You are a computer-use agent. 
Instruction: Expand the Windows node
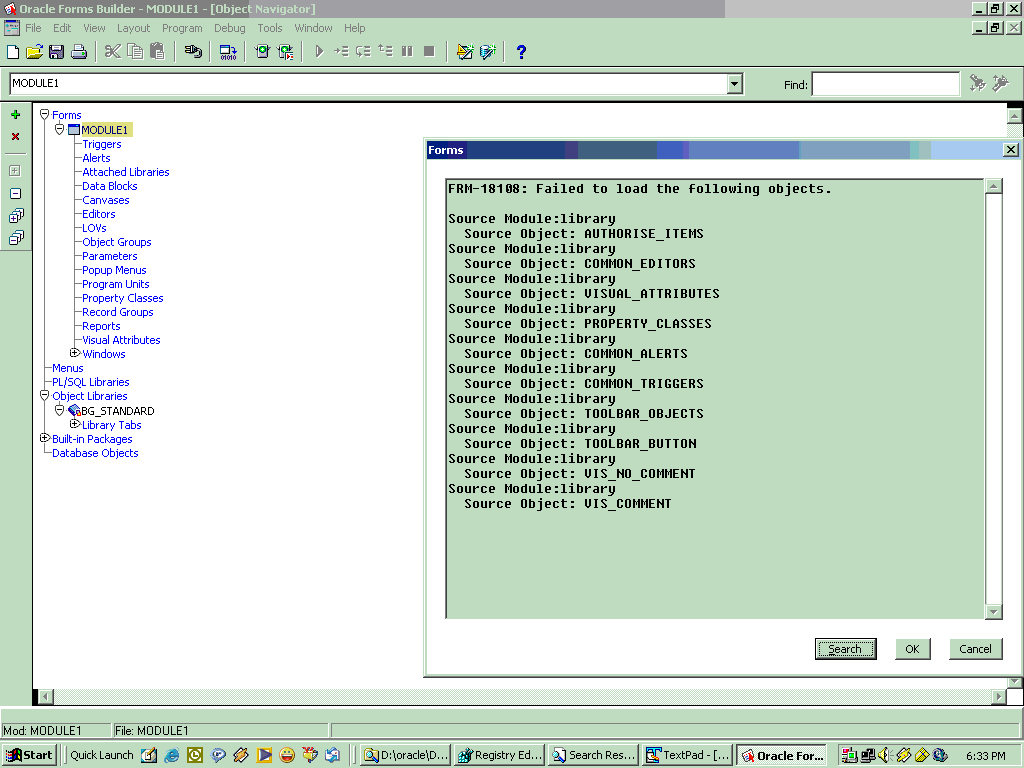click(74, 353)
